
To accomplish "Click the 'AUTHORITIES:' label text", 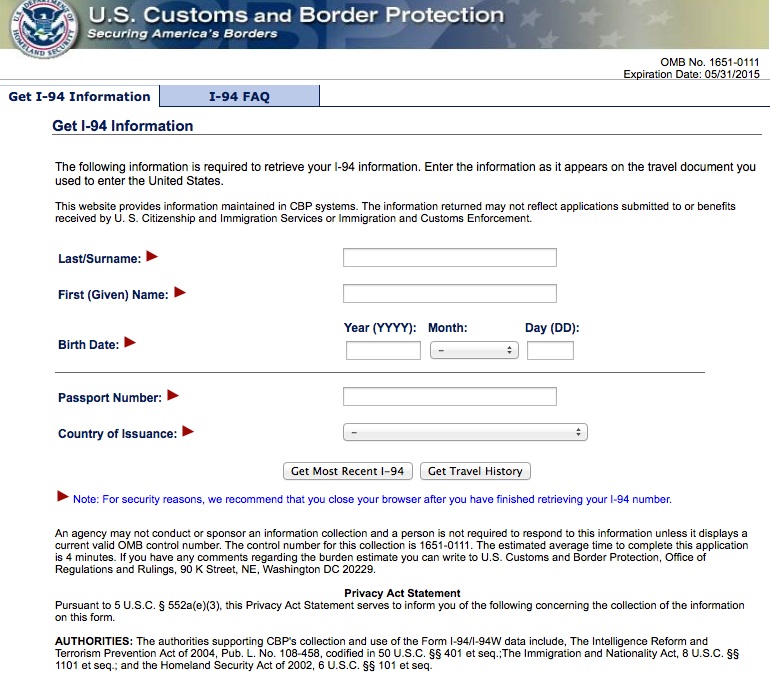I will (94, 641).
